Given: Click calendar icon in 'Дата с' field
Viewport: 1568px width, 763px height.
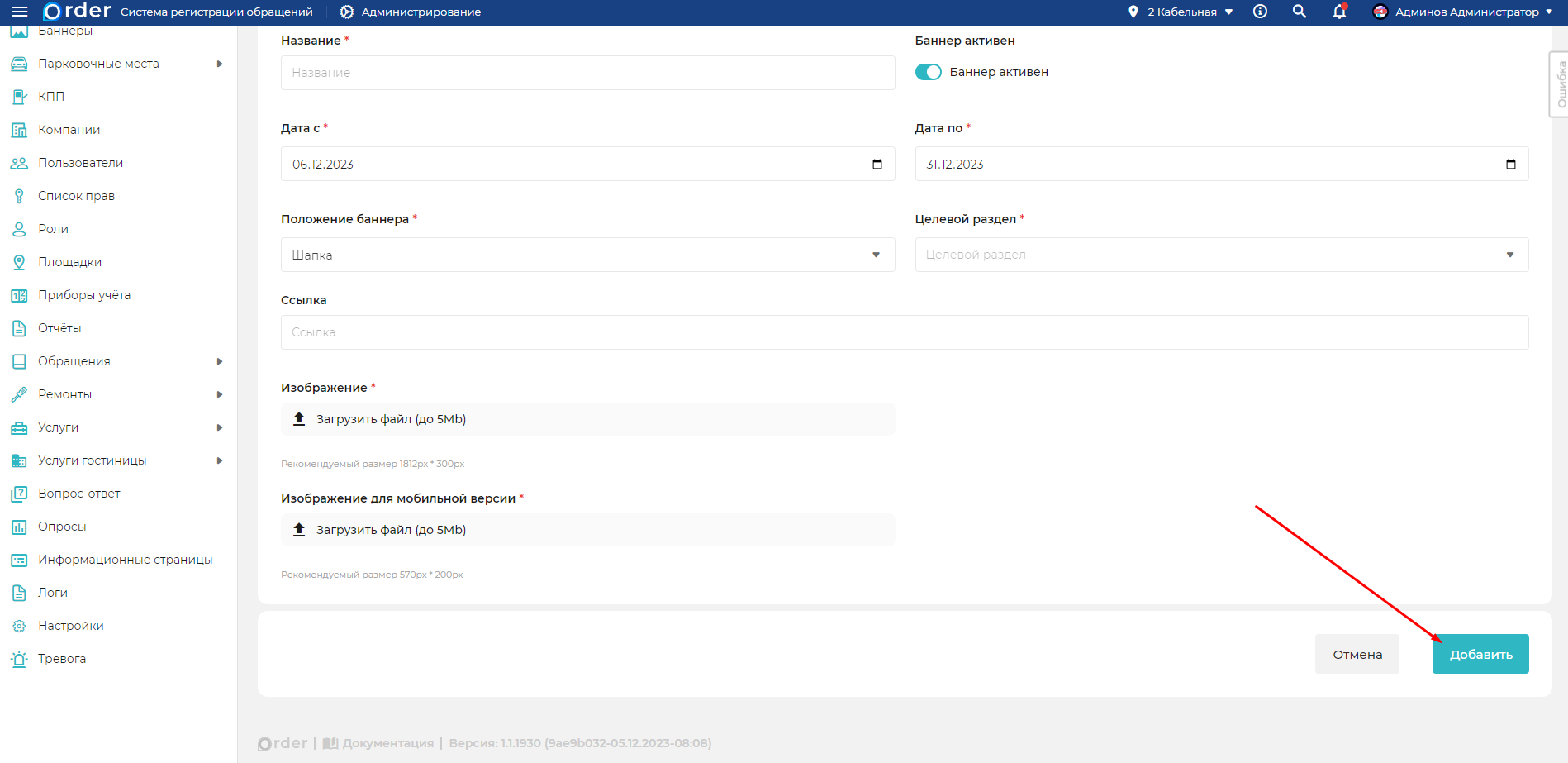Looking at the screenshot, I should (877, 165).
